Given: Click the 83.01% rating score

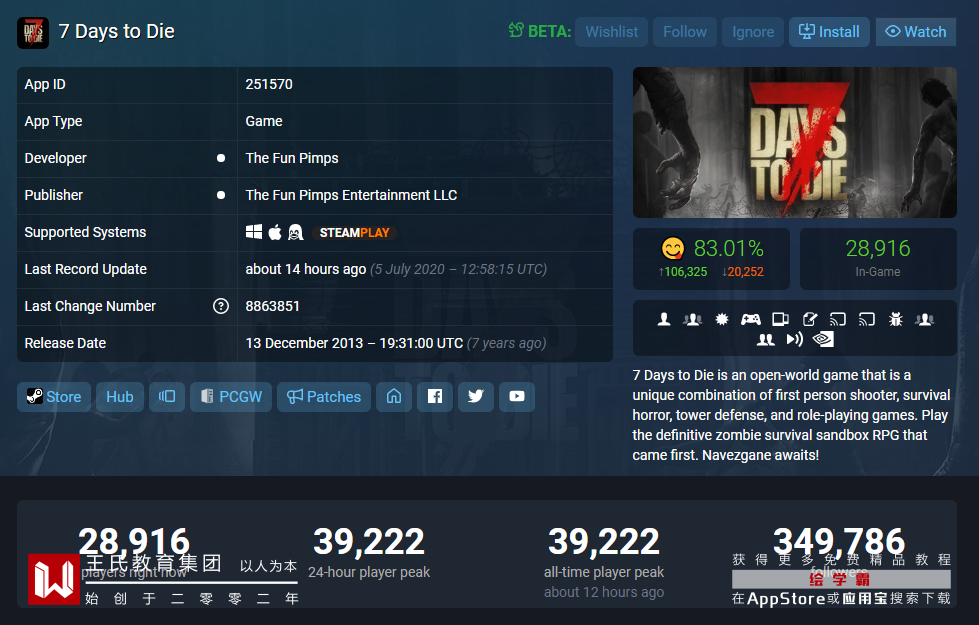Looking at the screenshot, I should 729,249.
